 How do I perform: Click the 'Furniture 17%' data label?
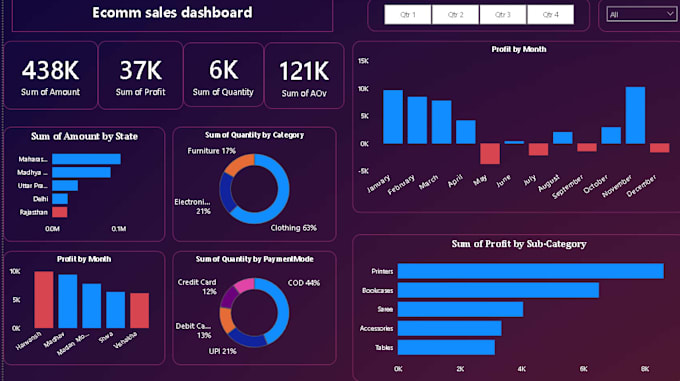pyautogui.click(x=212, y=150)
